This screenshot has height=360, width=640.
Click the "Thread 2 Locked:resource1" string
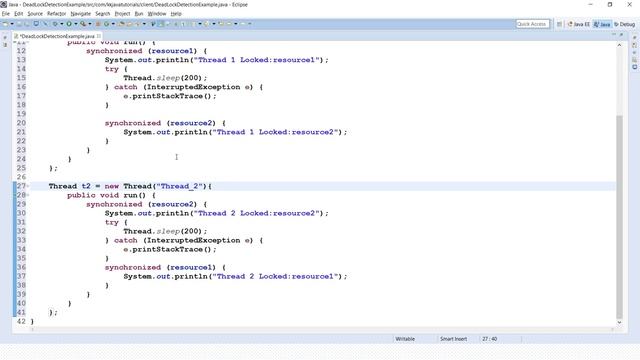276,277
